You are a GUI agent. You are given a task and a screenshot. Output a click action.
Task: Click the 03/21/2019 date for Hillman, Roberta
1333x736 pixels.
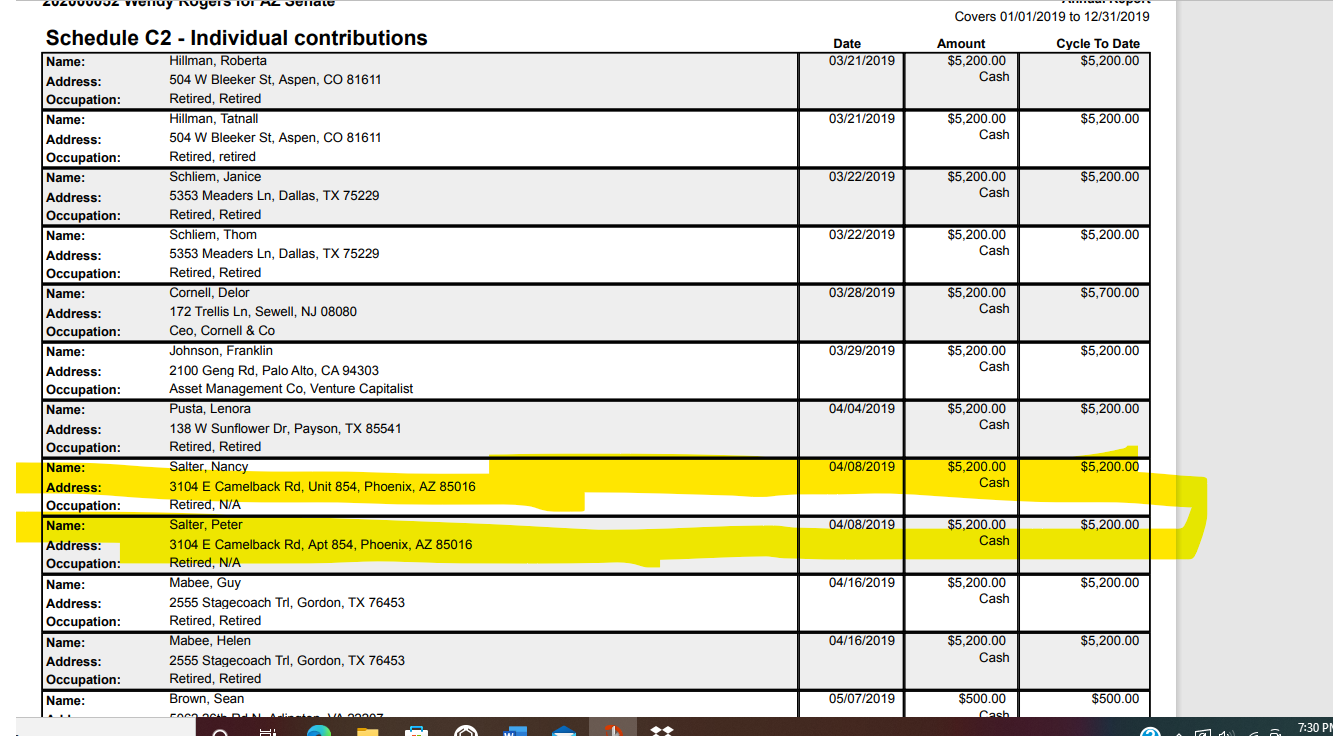[862, 60]
